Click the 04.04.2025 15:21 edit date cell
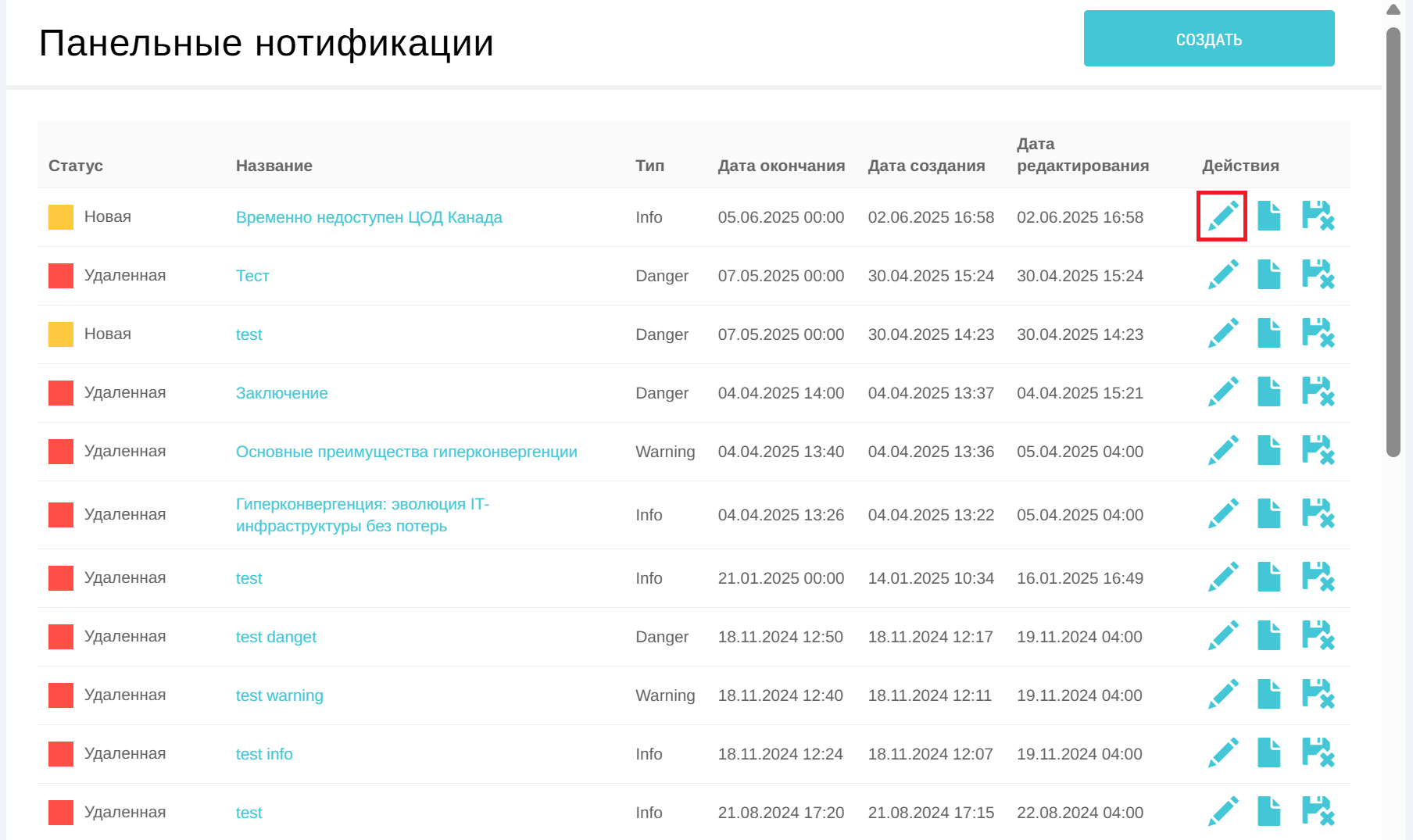 [1080, 393]
